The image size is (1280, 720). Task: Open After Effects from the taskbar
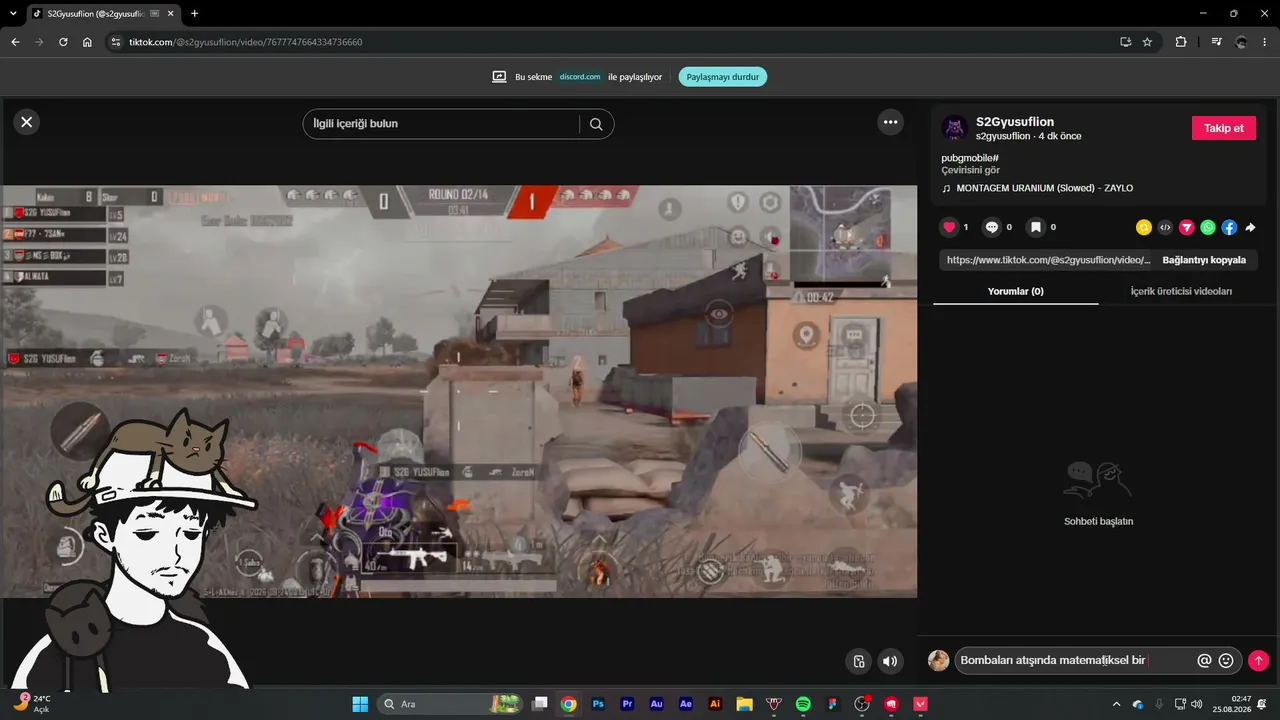pyautogui.click(x=686, y=704)
